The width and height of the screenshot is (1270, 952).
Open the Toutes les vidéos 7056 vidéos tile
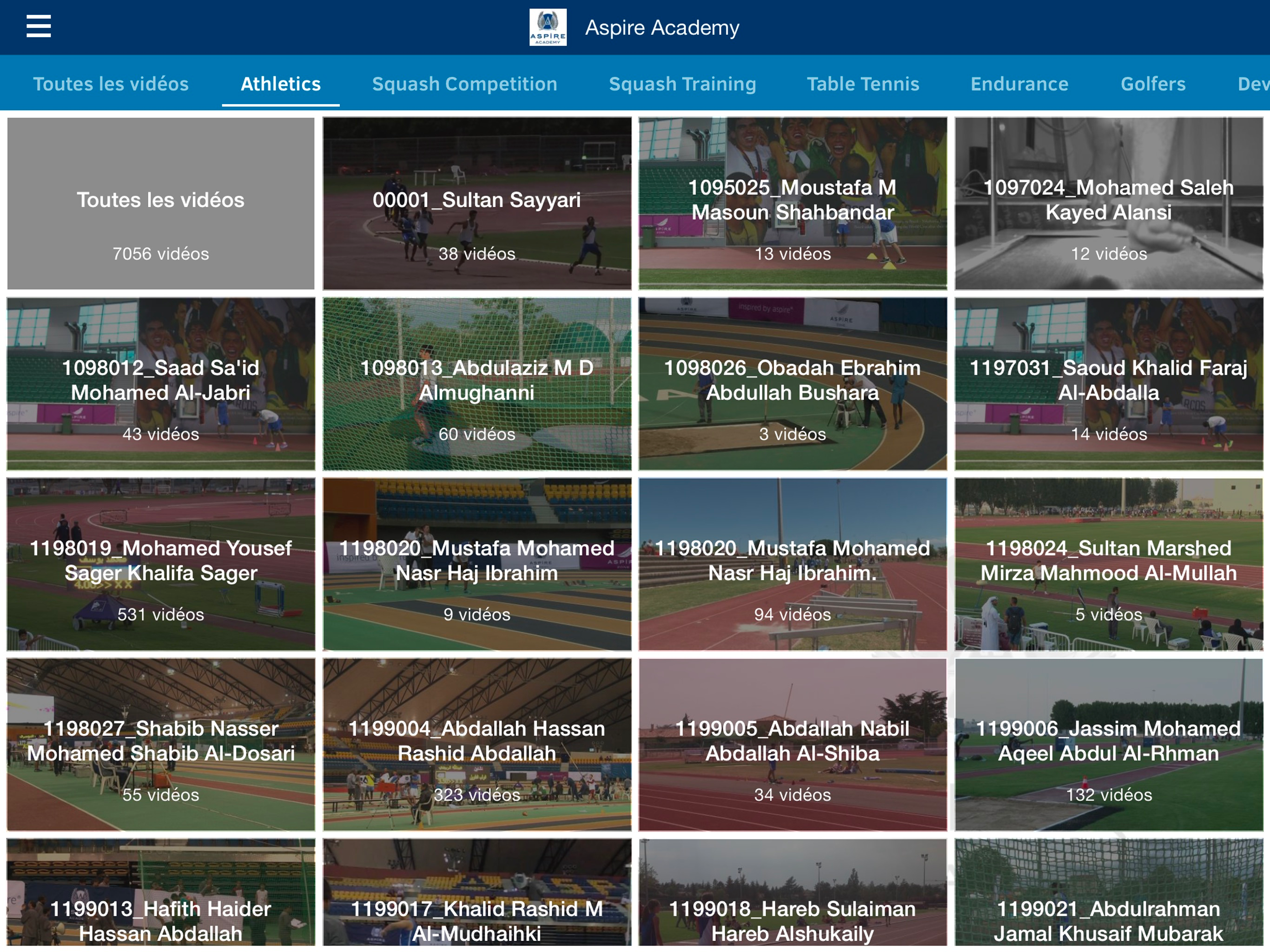coord(161,203)
